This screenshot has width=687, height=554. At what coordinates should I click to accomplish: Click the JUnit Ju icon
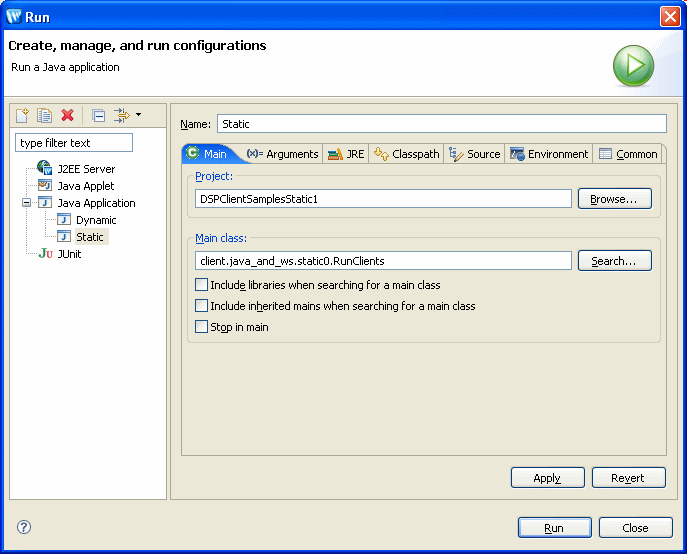pyautogui.click(x=46, y=253)
